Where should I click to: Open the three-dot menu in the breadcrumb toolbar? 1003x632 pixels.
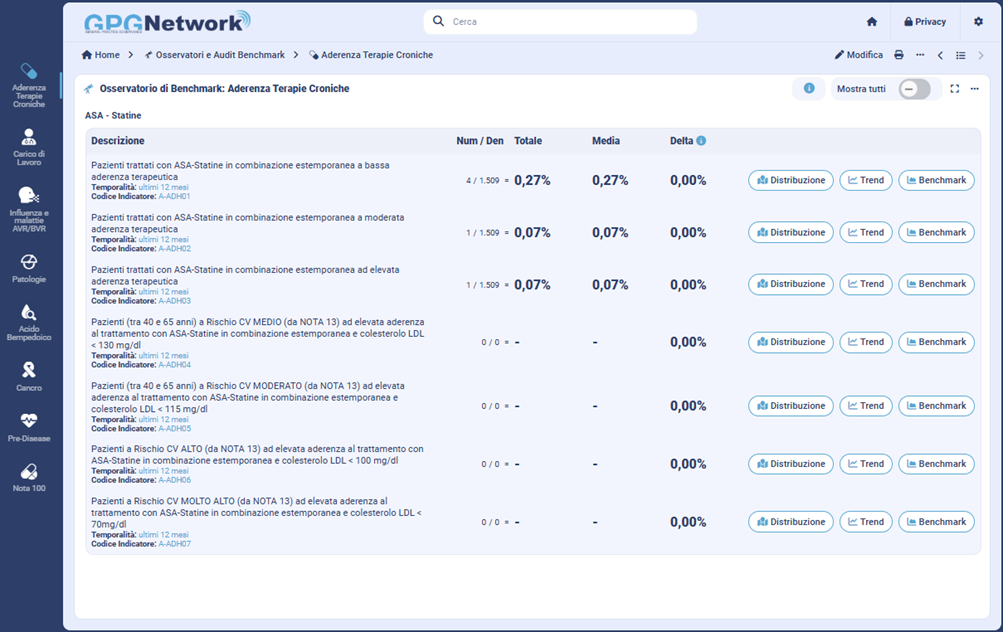click(920, 55)
